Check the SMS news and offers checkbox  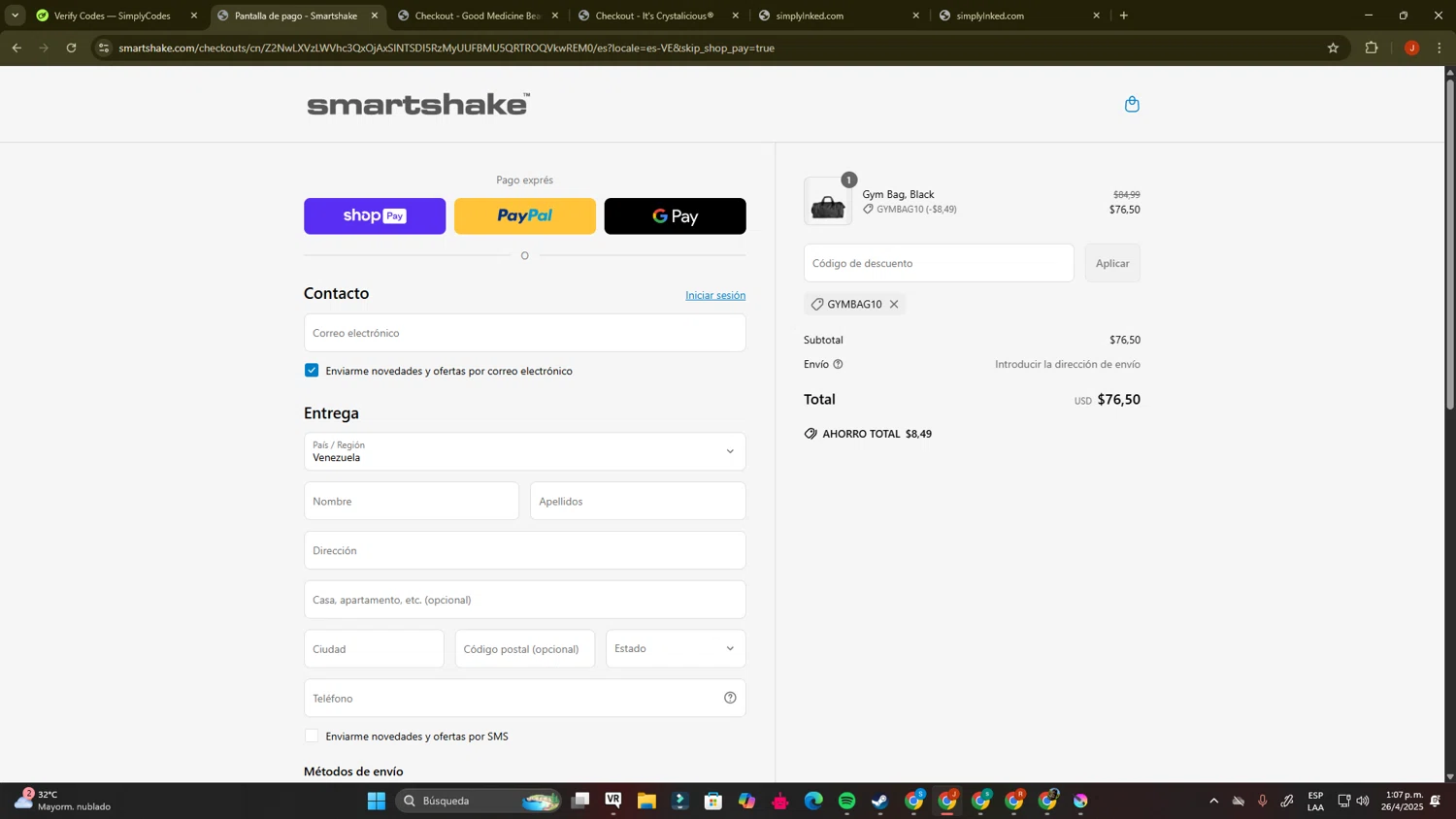click(312, 736)
